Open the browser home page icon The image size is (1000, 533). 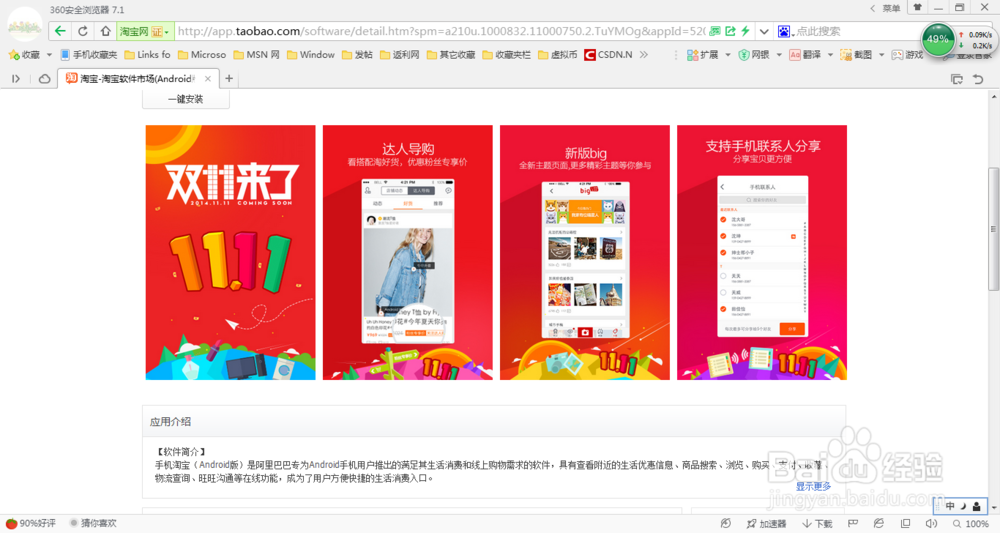pyautogui.click(x=105, y=31)
